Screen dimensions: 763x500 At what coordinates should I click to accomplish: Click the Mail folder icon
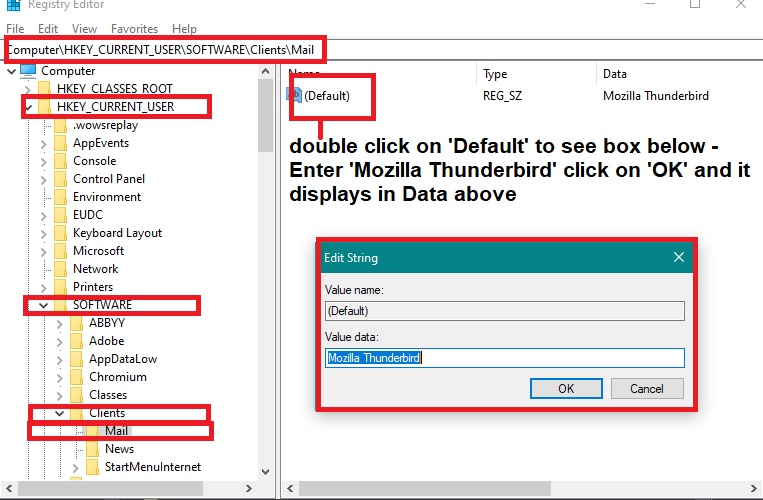click(x=92, y=431)
